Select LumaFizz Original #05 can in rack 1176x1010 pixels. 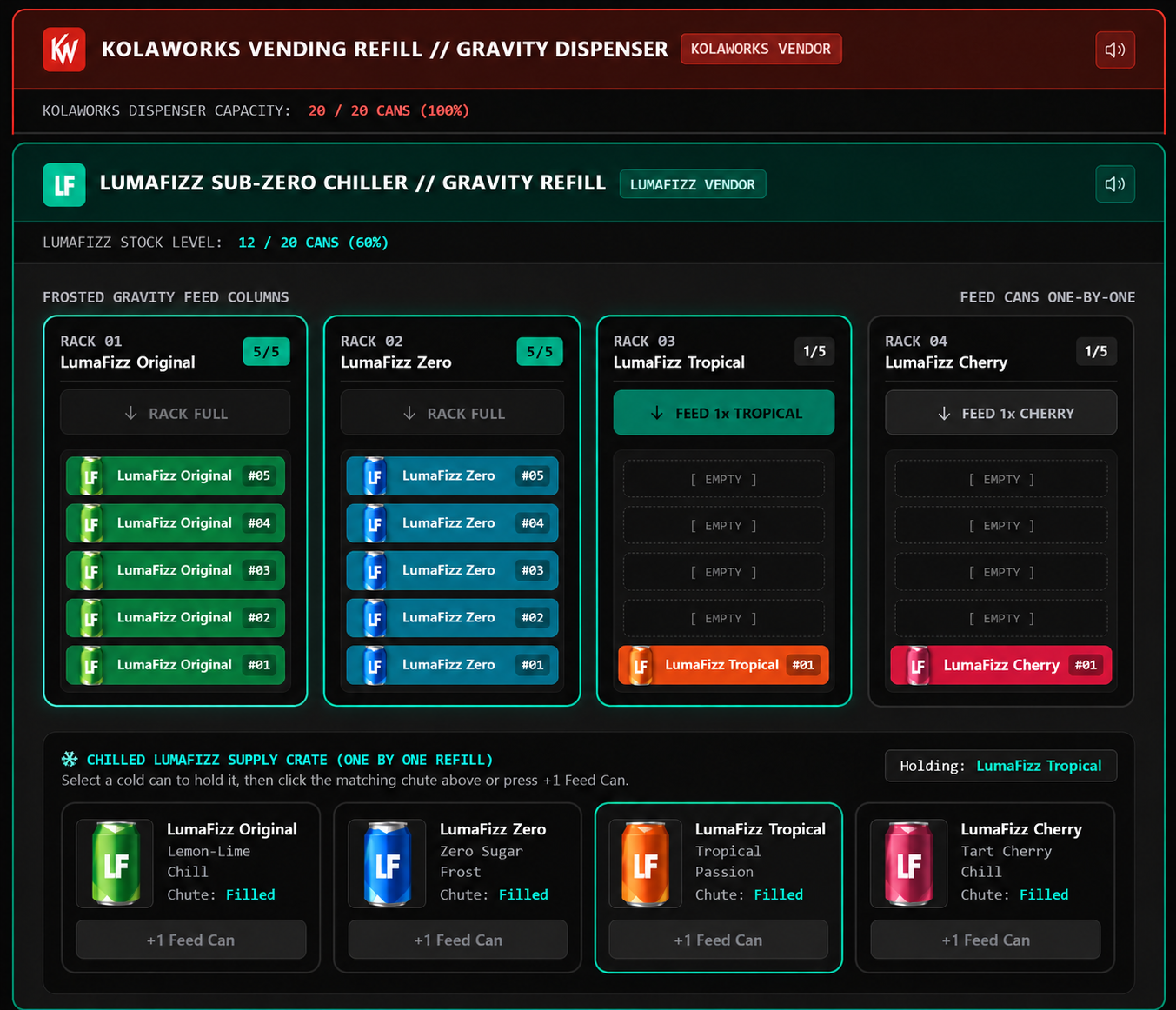(176, 475)
